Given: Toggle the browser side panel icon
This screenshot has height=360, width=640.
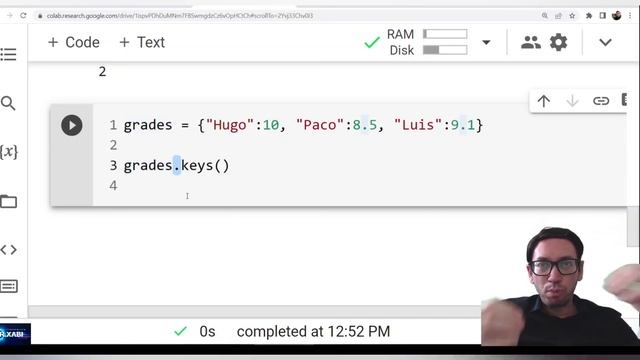Looking at the screenshot, I should tap(602, 16).
